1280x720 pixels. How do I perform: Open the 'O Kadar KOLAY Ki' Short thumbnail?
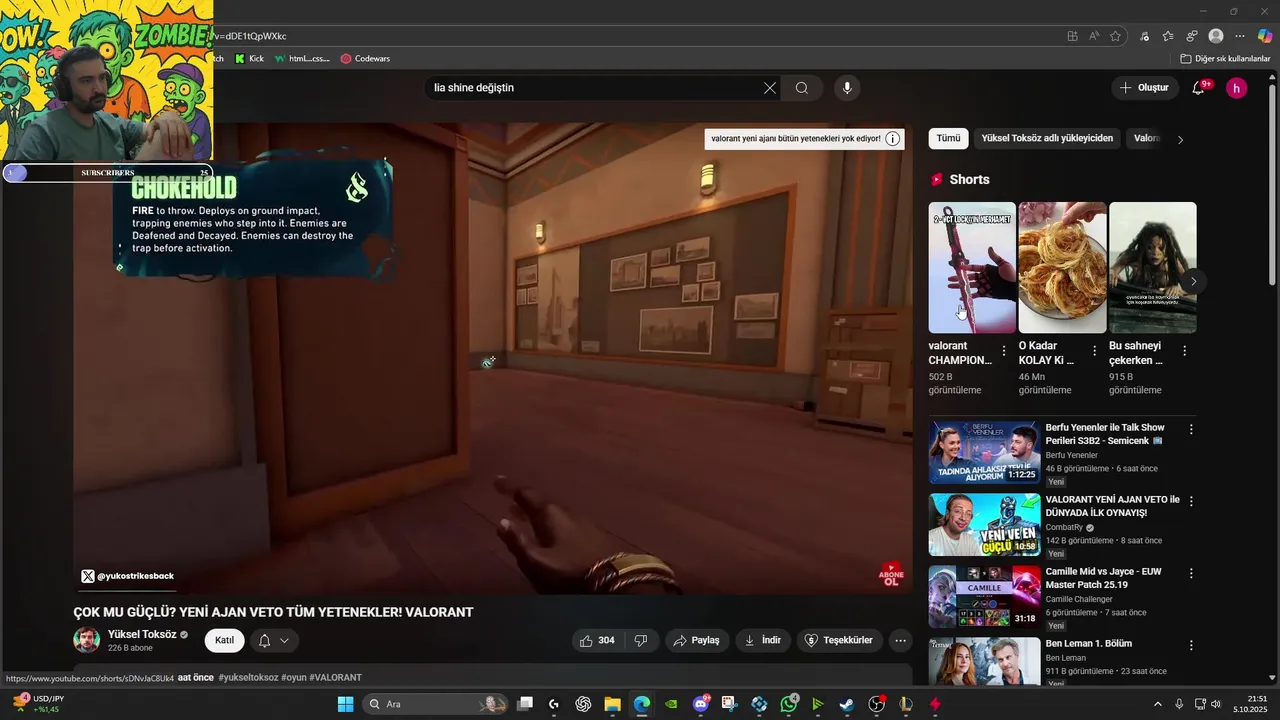click(1062, 268)
